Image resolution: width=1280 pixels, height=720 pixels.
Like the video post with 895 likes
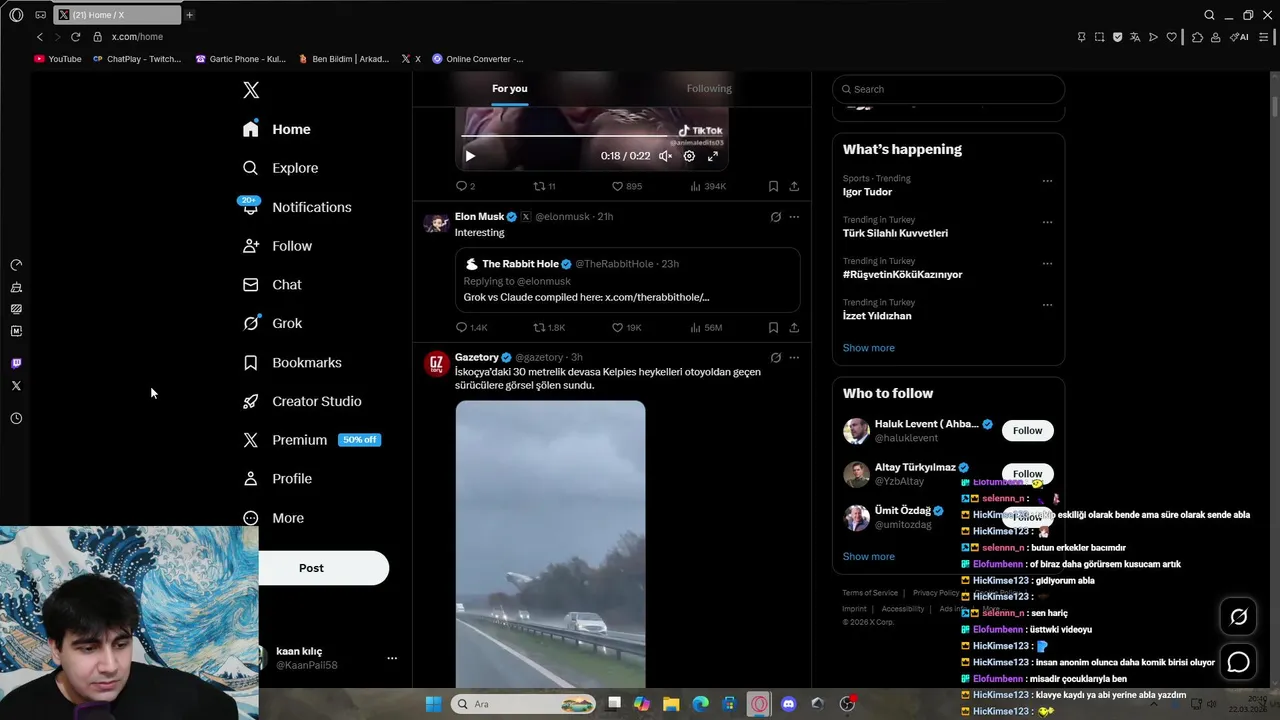point(627,186)
